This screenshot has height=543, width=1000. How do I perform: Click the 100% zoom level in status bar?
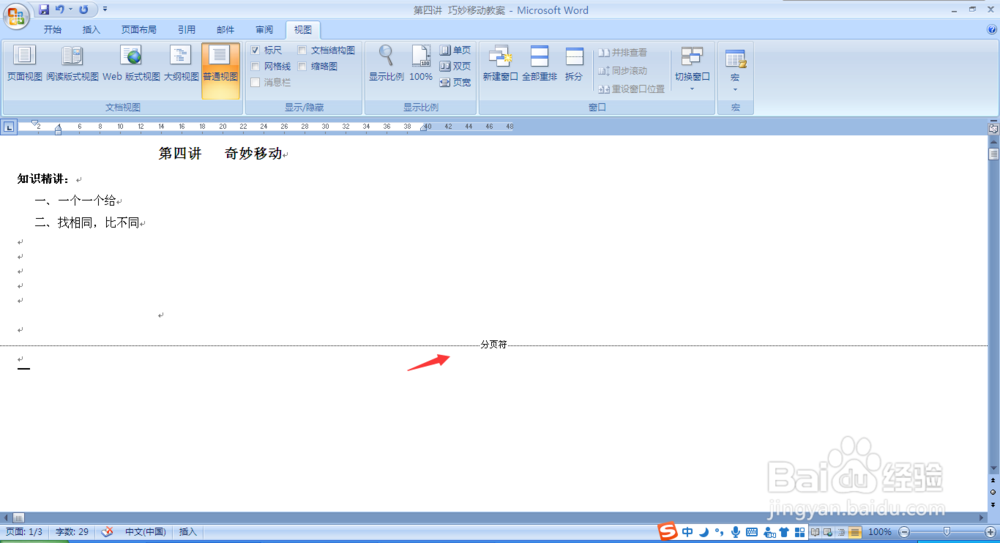[x=880, y=532]
